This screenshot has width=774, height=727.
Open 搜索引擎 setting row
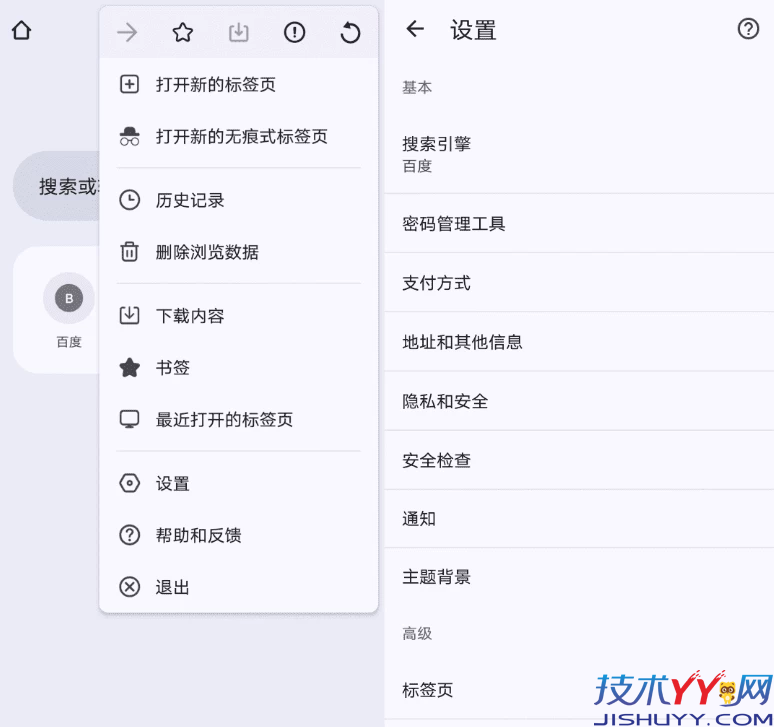[579, 154]
